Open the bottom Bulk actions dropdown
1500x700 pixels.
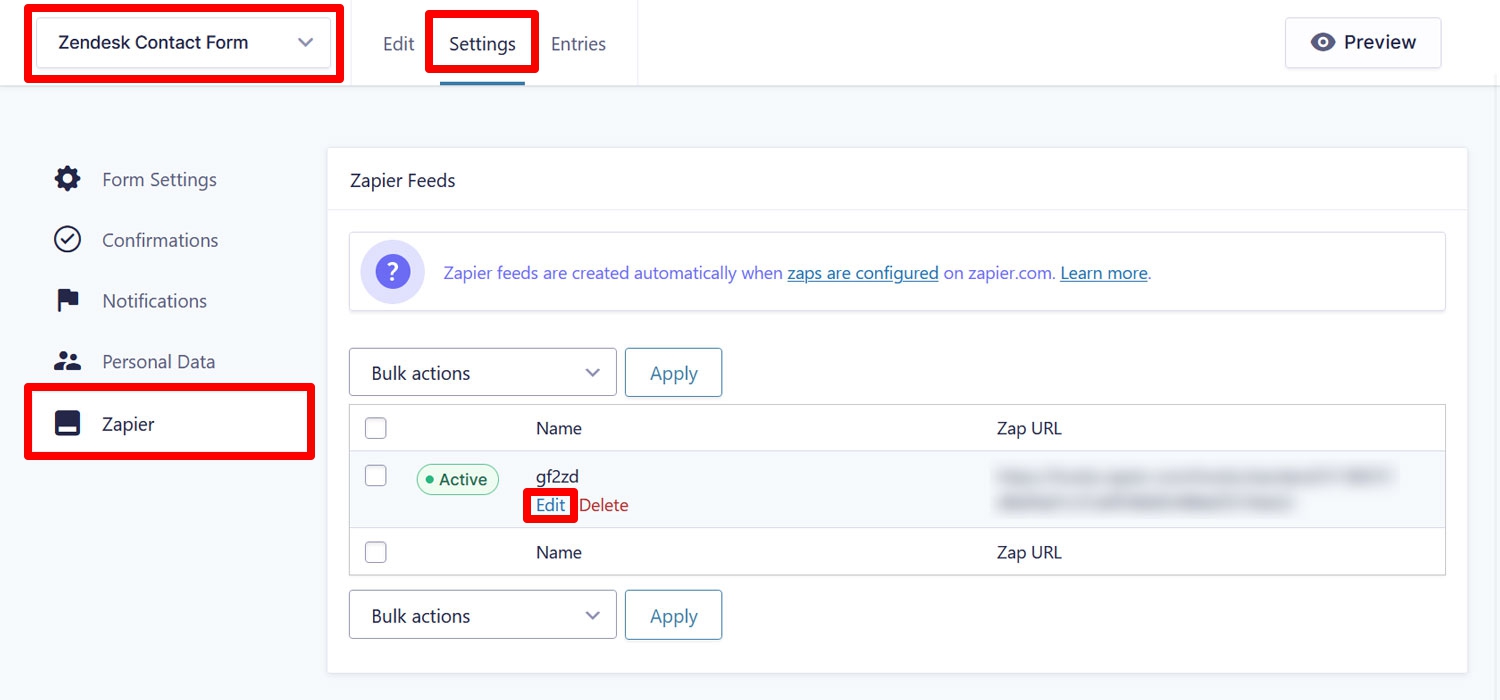tap(483, 616)
